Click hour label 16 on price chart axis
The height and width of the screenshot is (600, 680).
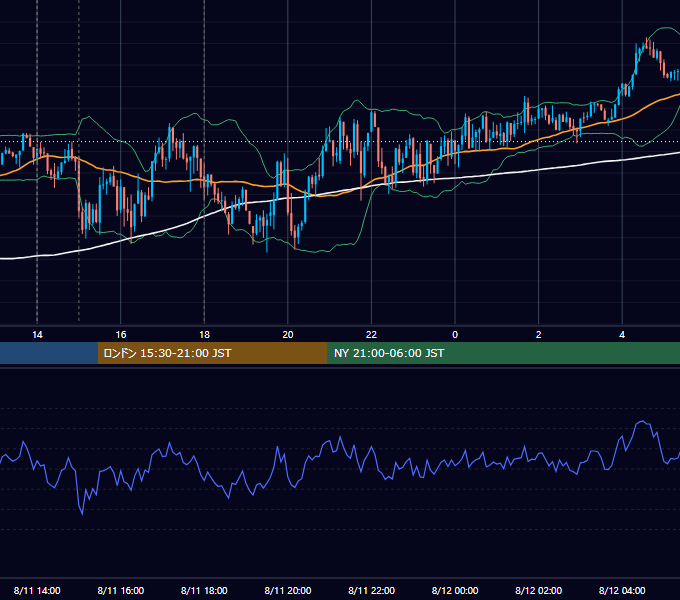tap(121, 335)
